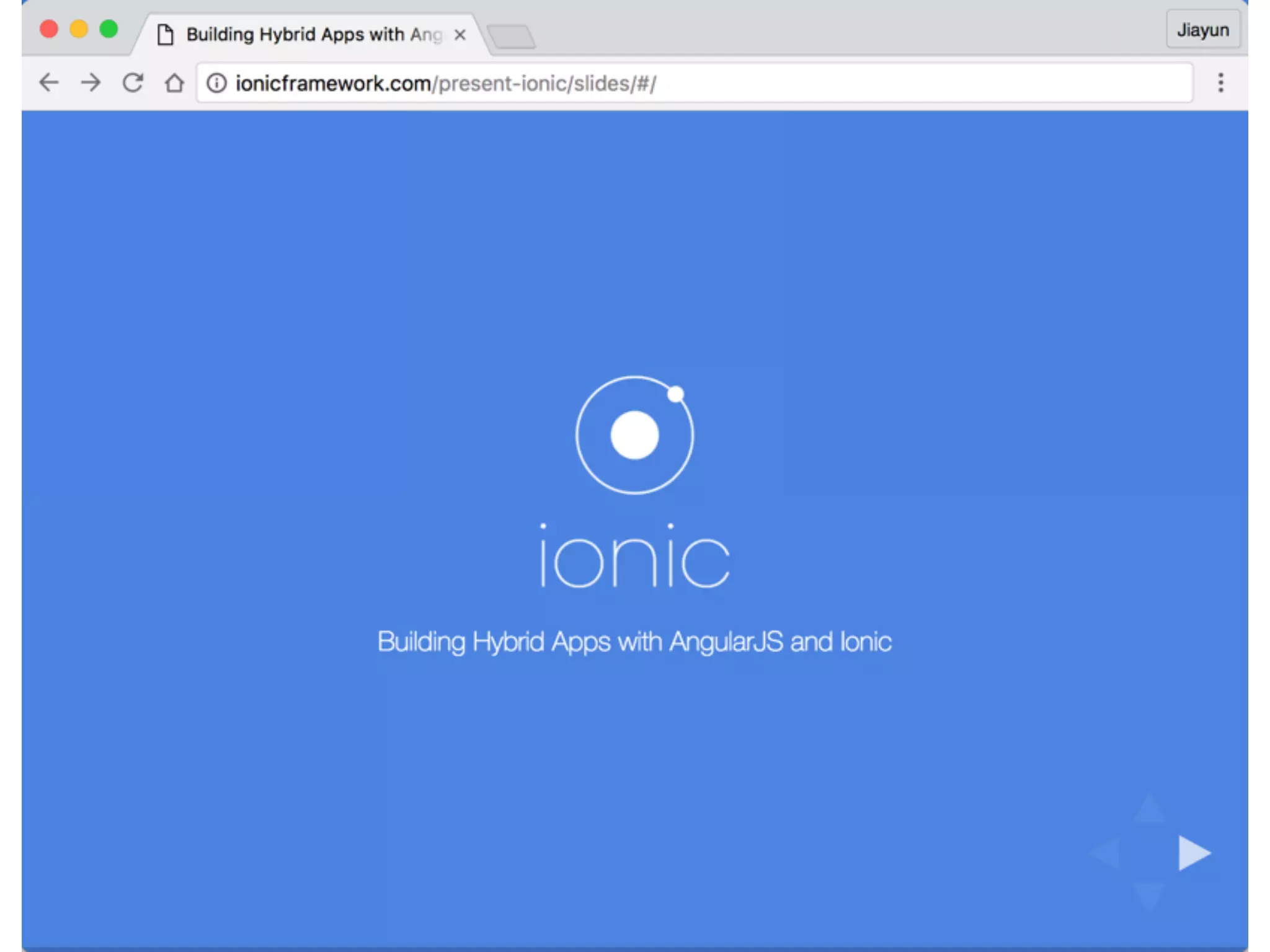Click the ionic wordmark text

(634, 557)
